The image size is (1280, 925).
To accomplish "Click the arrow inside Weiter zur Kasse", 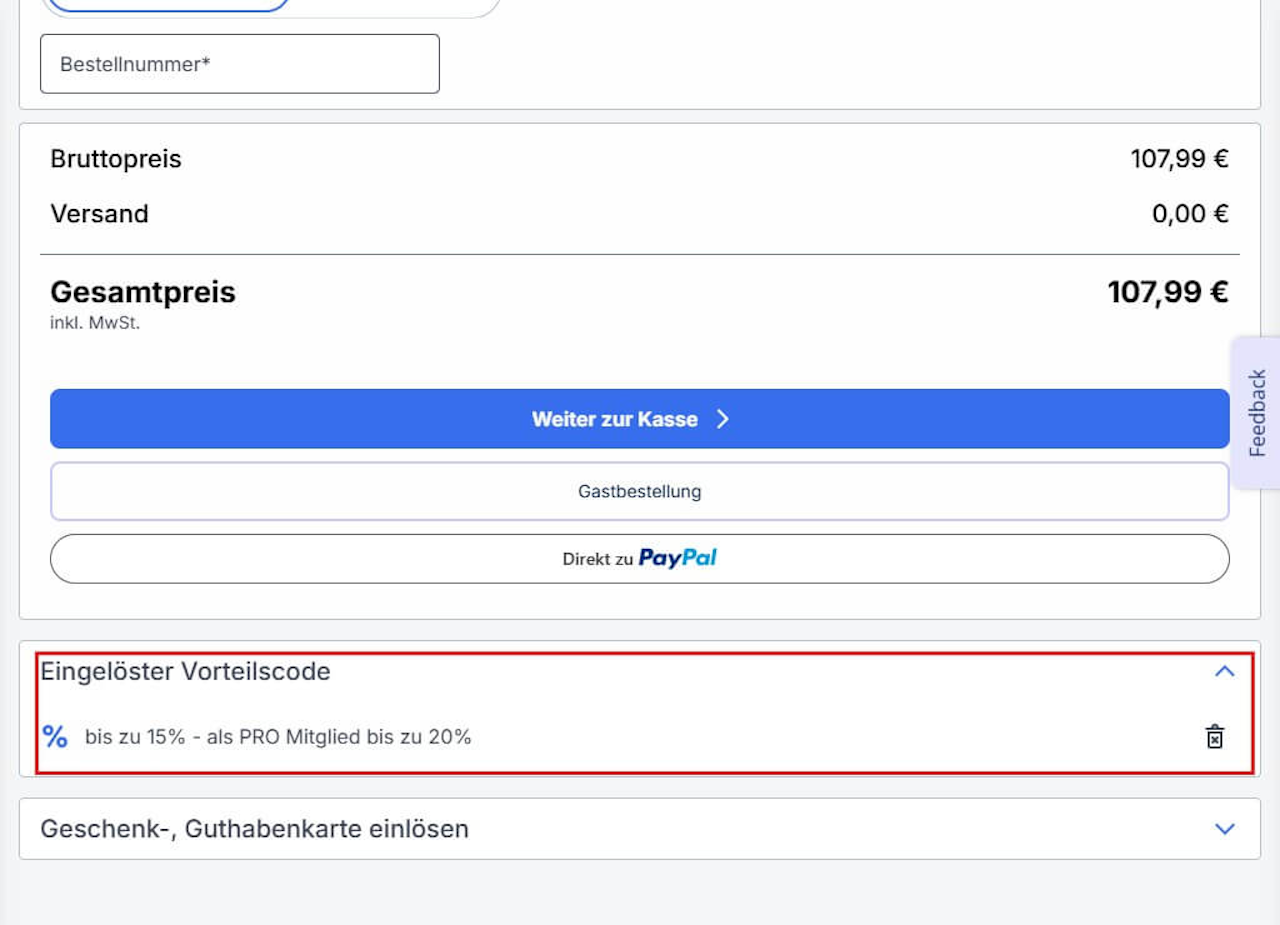I will coord(723,419).
